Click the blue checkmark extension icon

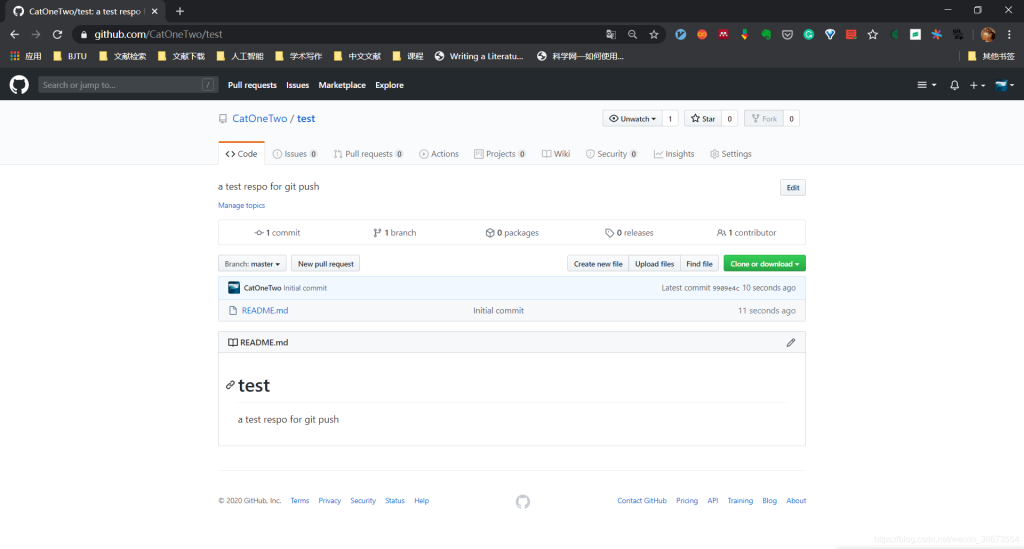tap(680, 35)
